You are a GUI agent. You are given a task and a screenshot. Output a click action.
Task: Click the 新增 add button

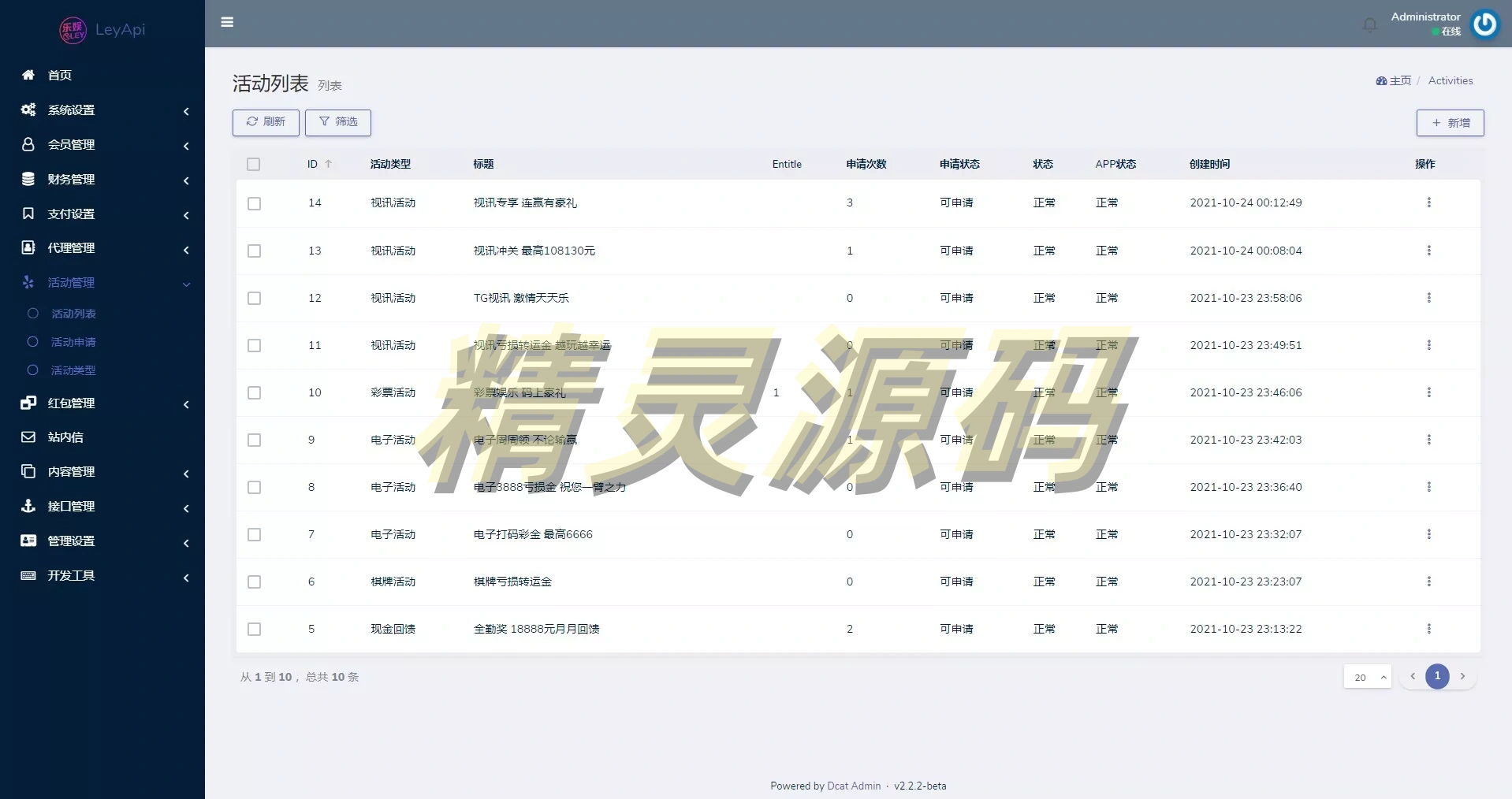point(1451,123)
